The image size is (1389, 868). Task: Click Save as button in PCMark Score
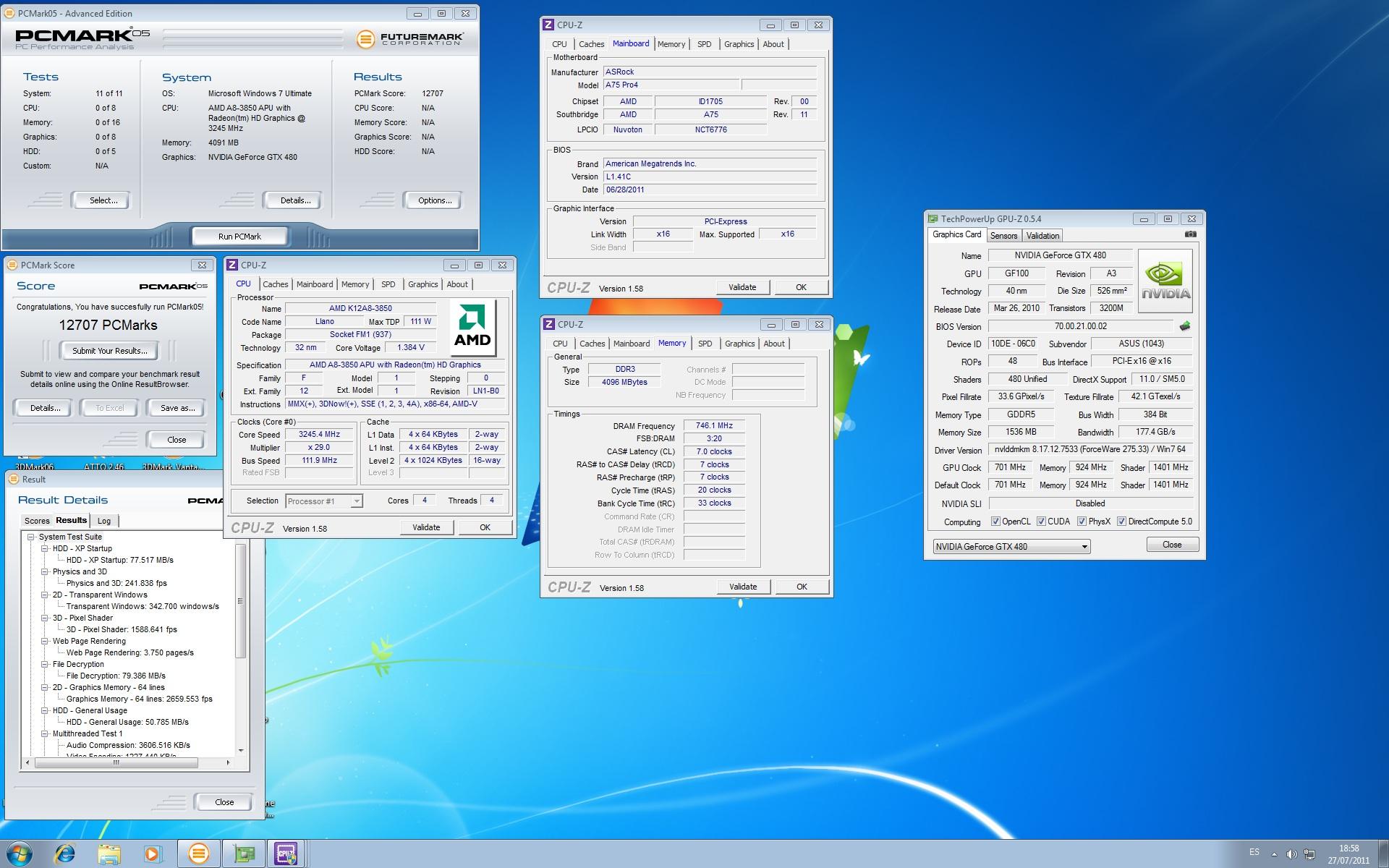[178, 408]
